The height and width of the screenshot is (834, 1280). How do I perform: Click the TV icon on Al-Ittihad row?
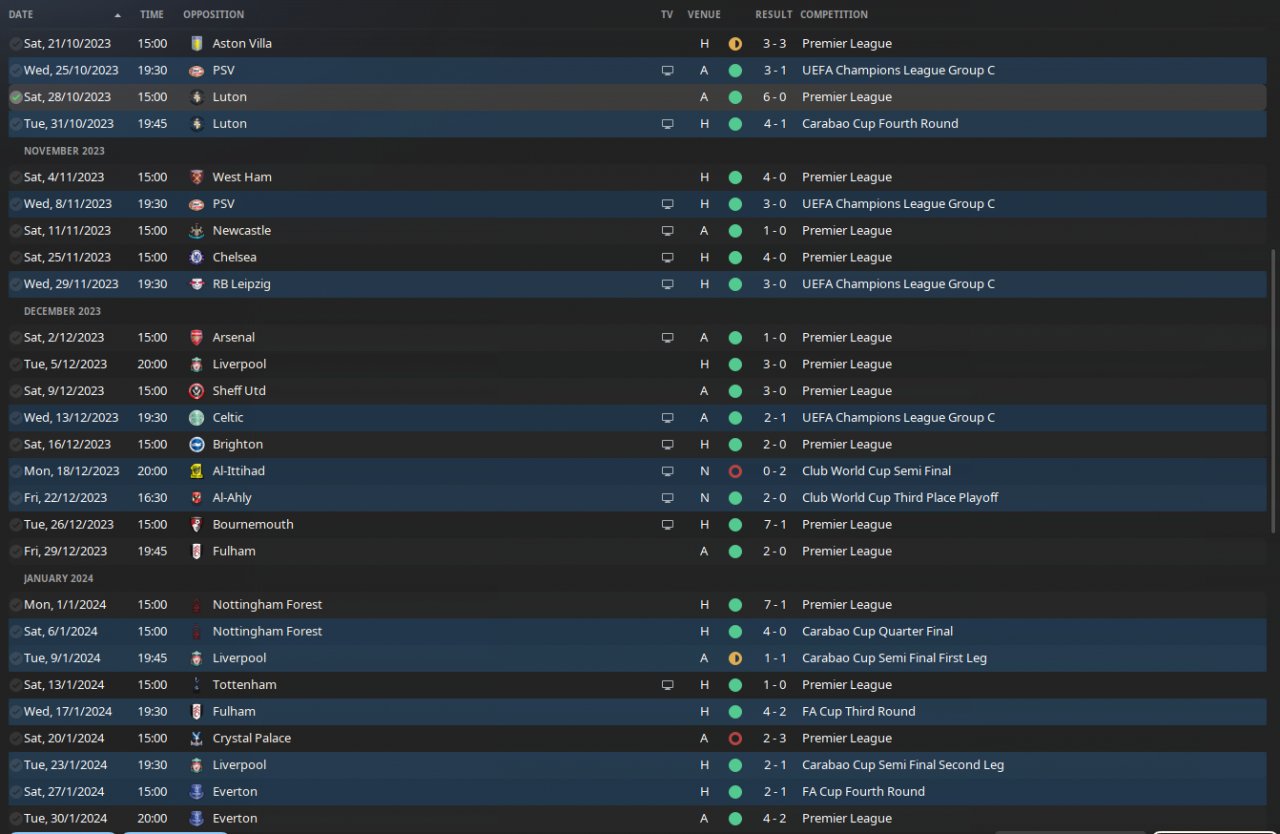667,471
